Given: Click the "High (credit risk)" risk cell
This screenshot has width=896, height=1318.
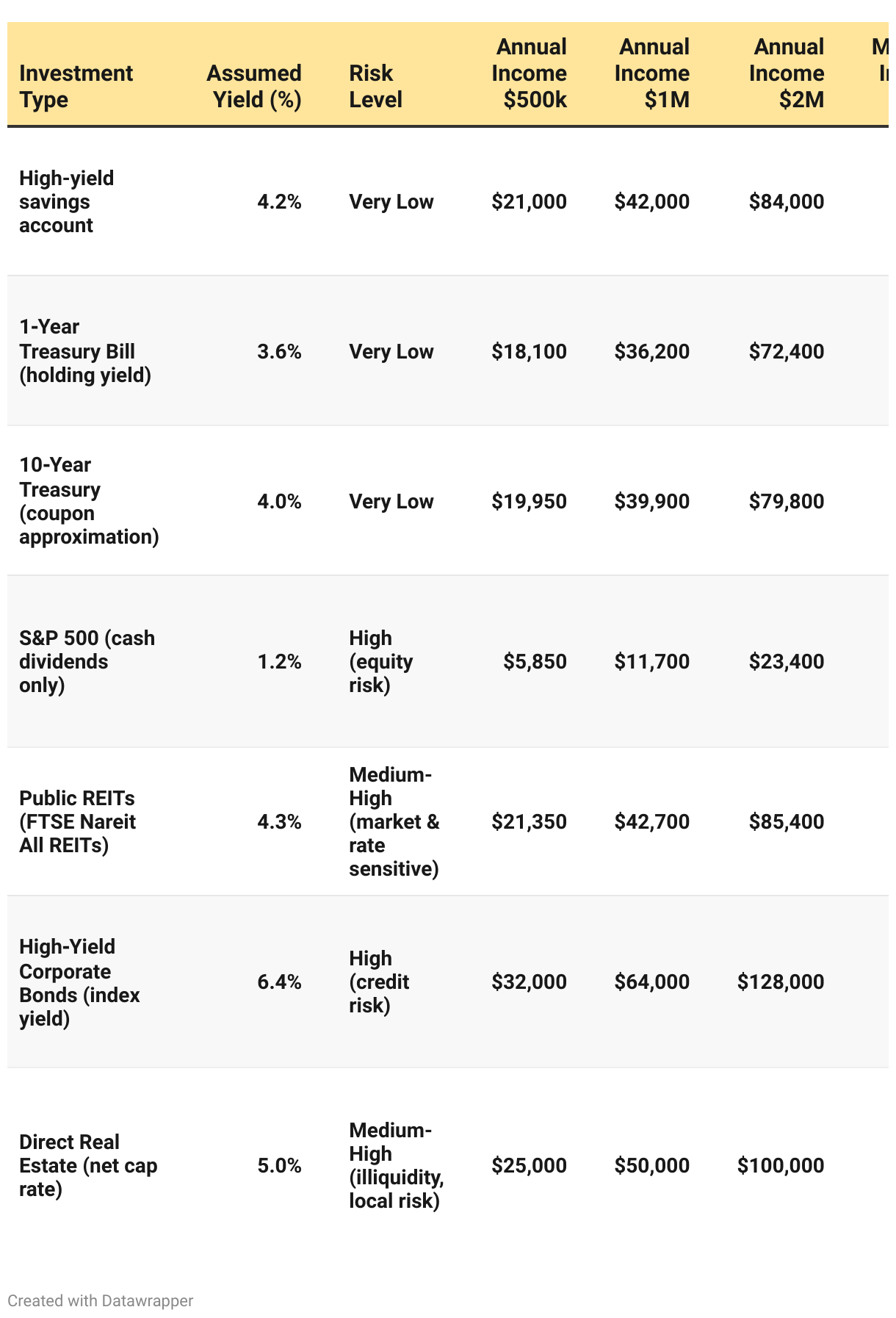Looking at the screenshot, I should 379,982.
